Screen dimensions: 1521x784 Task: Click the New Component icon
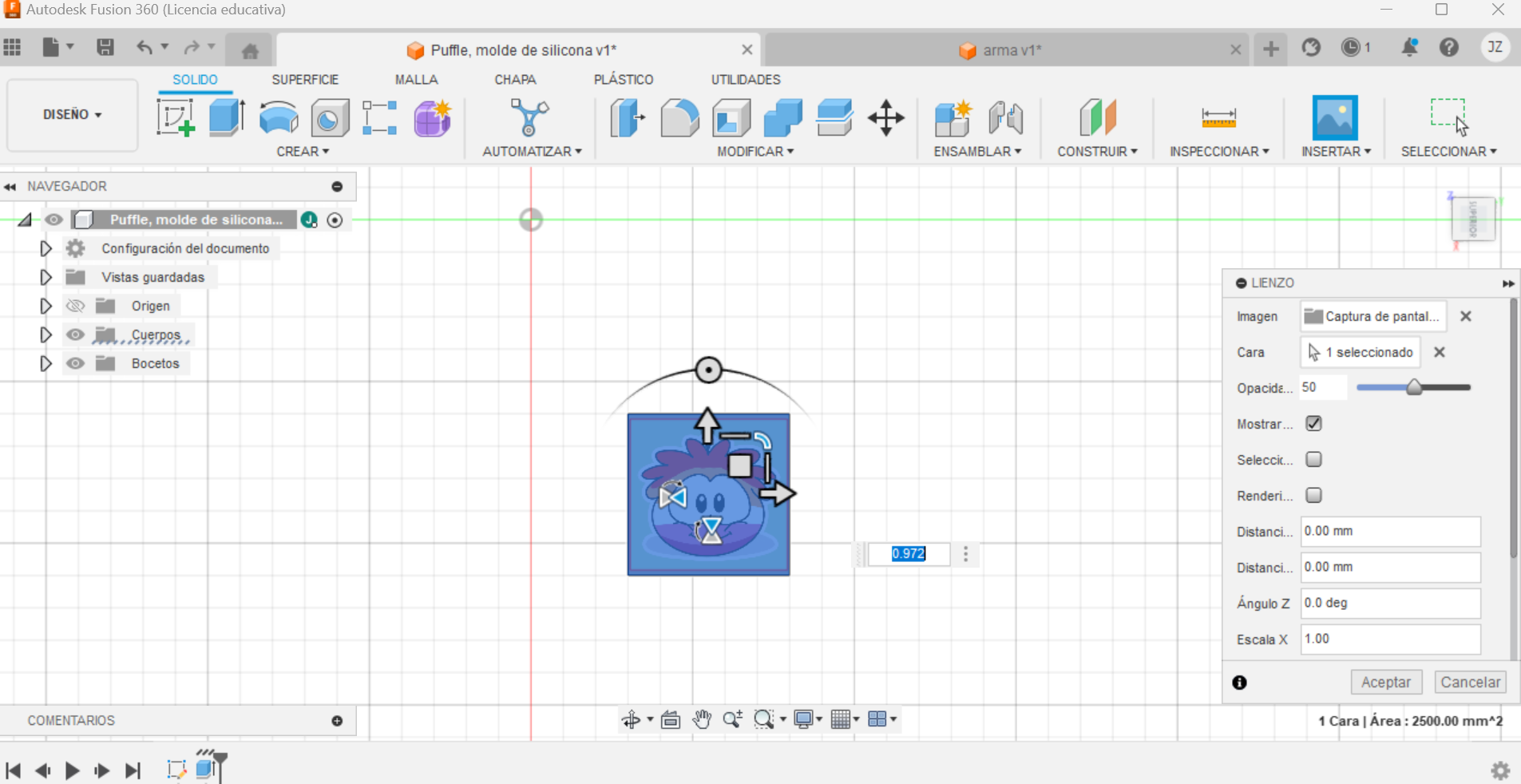click(953, 118)
